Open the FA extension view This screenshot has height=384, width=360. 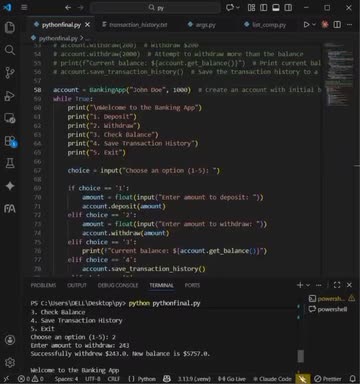[10, 209]
